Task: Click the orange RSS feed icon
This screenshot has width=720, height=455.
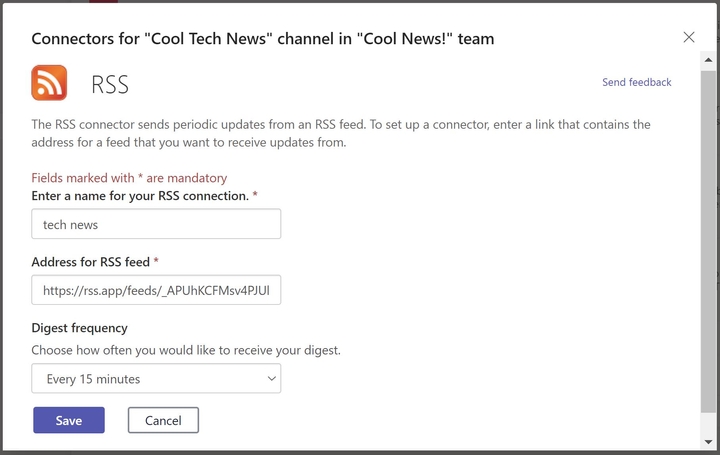Action: (x=49, y=83)
